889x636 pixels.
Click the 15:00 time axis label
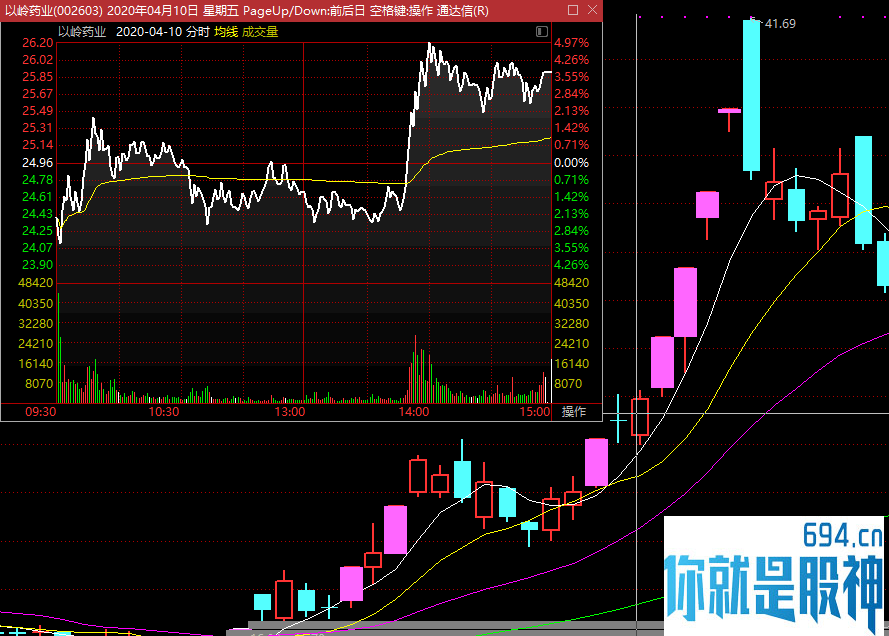535,412
